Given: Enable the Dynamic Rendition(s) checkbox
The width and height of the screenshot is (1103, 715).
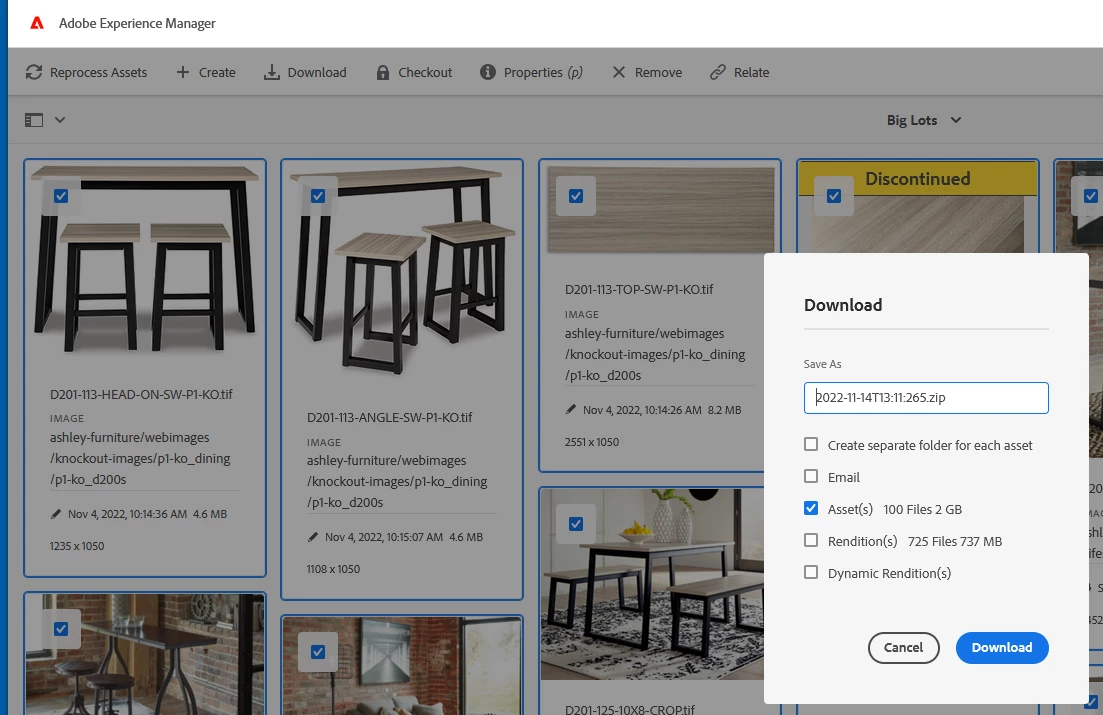Looking at the screenshot, I should point(811,572).
